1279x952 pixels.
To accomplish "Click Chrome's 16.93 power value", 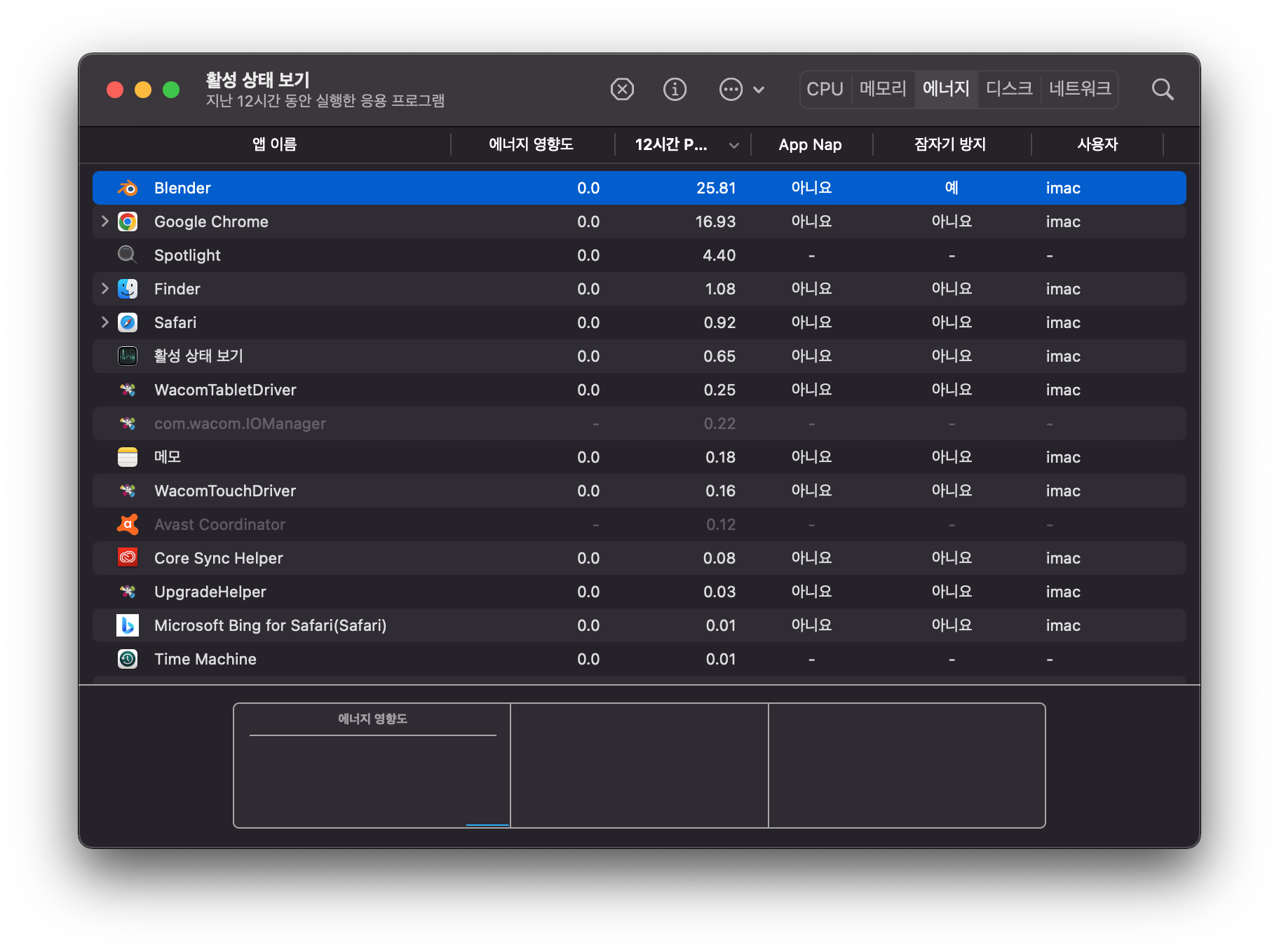I will tap(715, 222).
